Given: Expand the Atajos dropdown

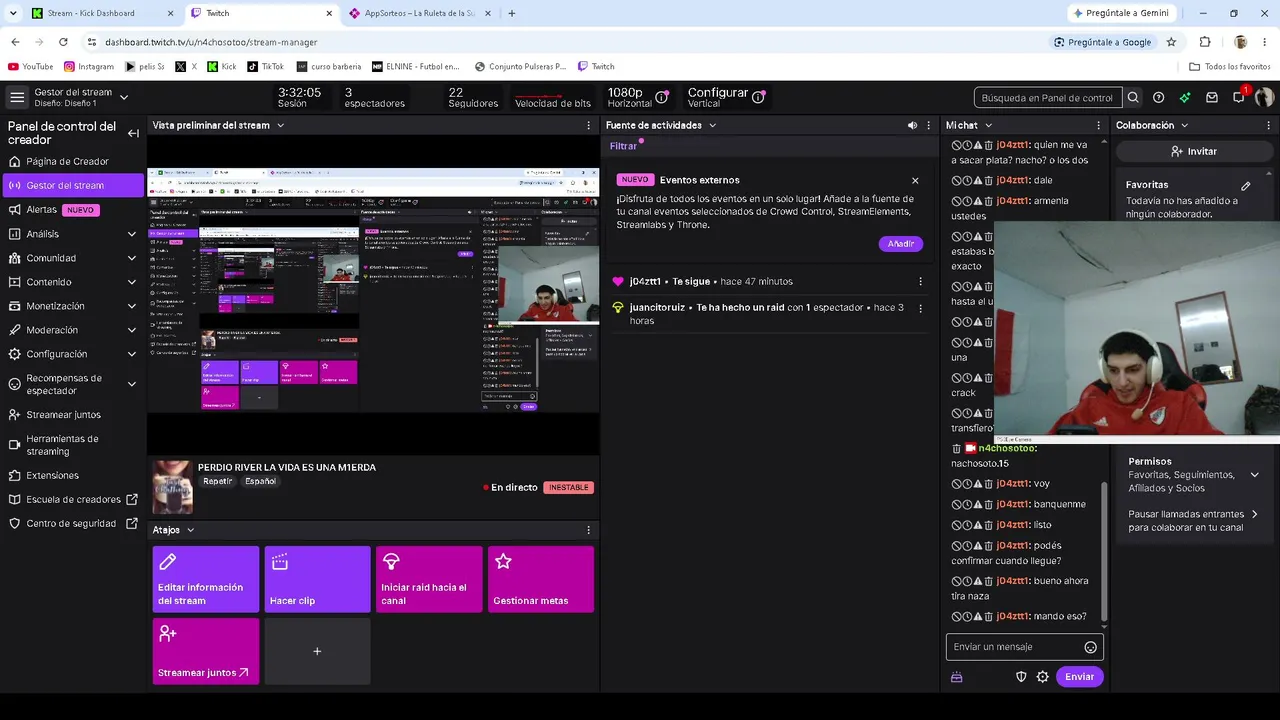Looking at the screenshot, I should coord(190,530).
